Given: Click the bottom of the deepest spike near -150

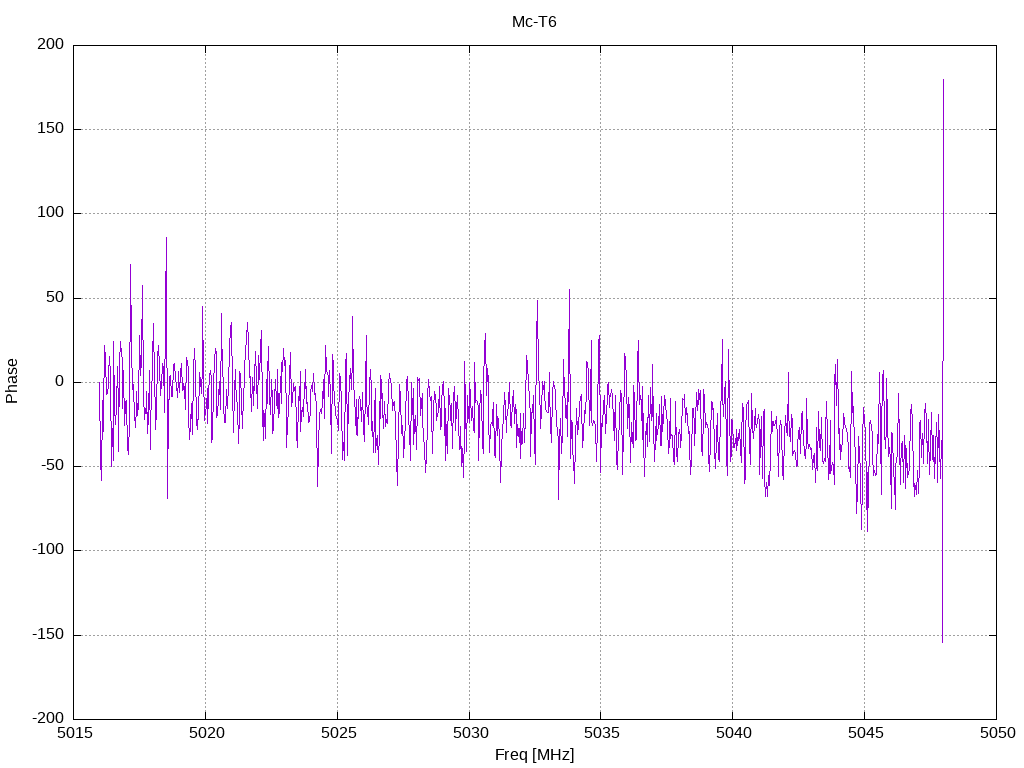Looking at the screenshot, I should (x=942, y=641).
